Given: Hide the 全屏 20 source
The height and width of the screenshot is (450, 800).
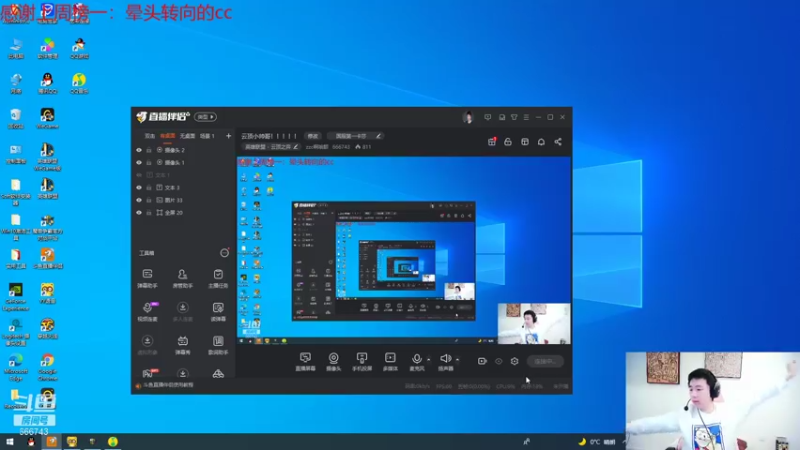Looking at the screenshot, I should point(139,213).
